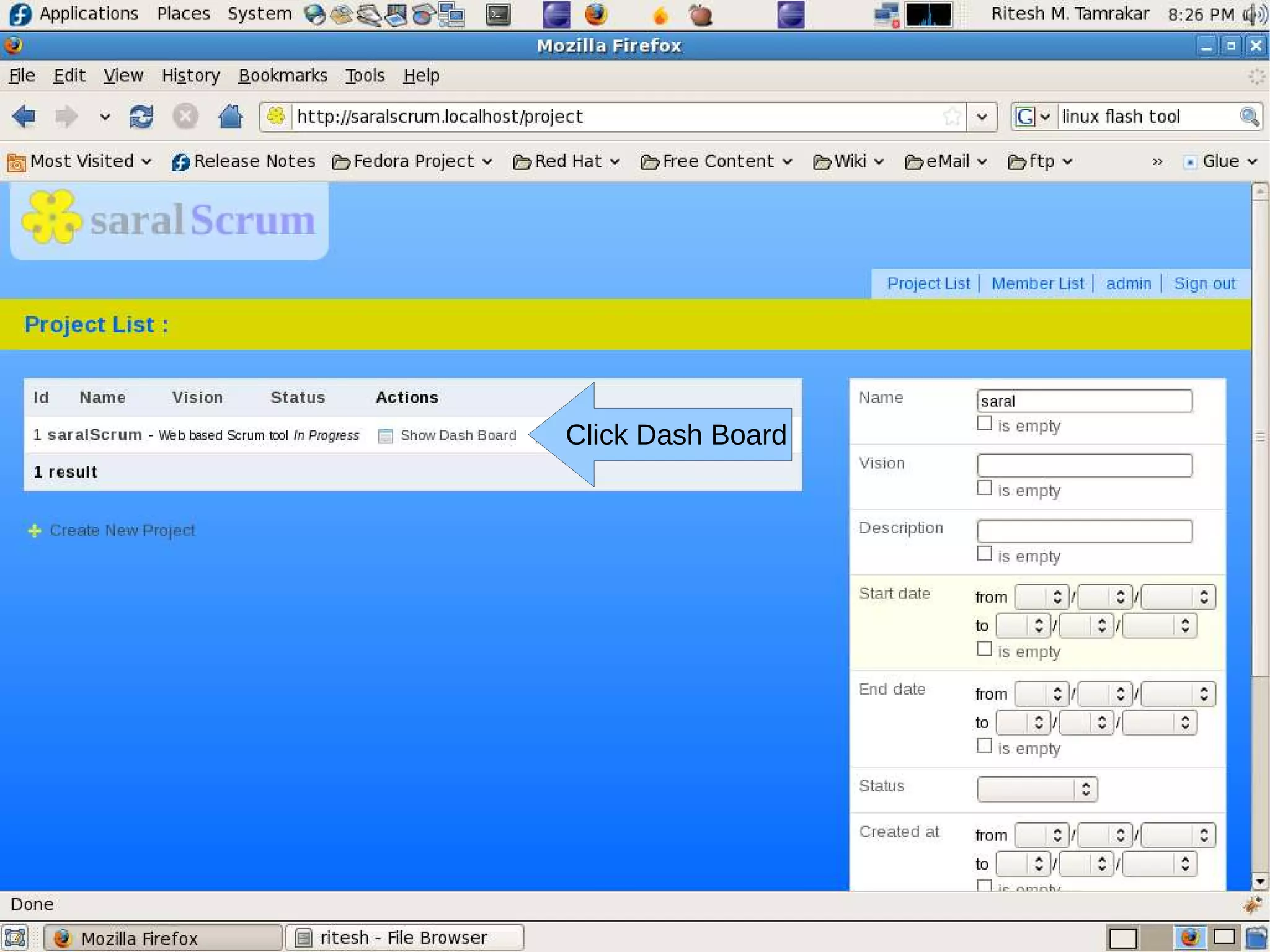Click the scrollbar up arrow
1270x952 pixels.
(x=1260, y=191)
